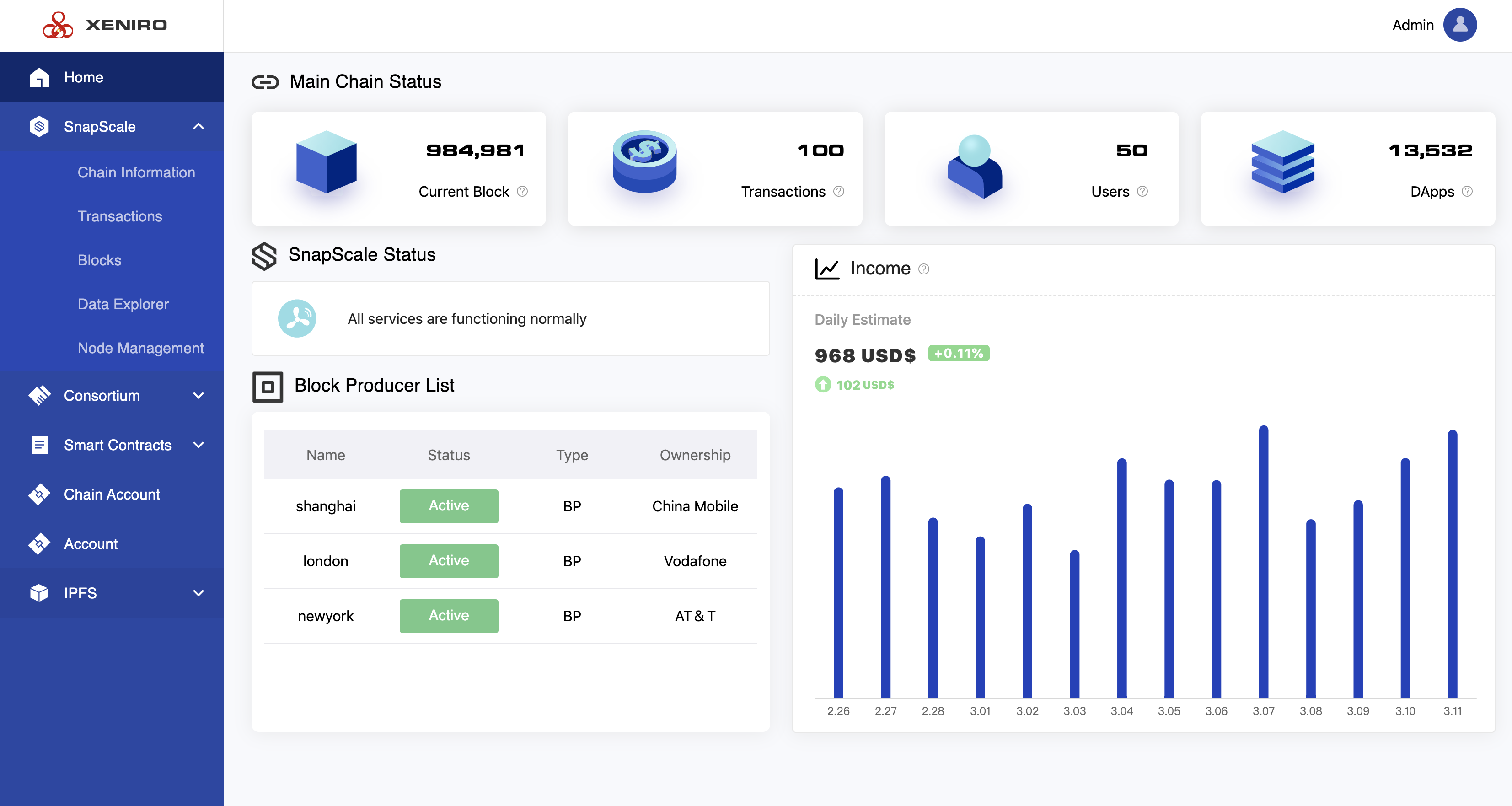Go to Home in the sidebar

112,77
